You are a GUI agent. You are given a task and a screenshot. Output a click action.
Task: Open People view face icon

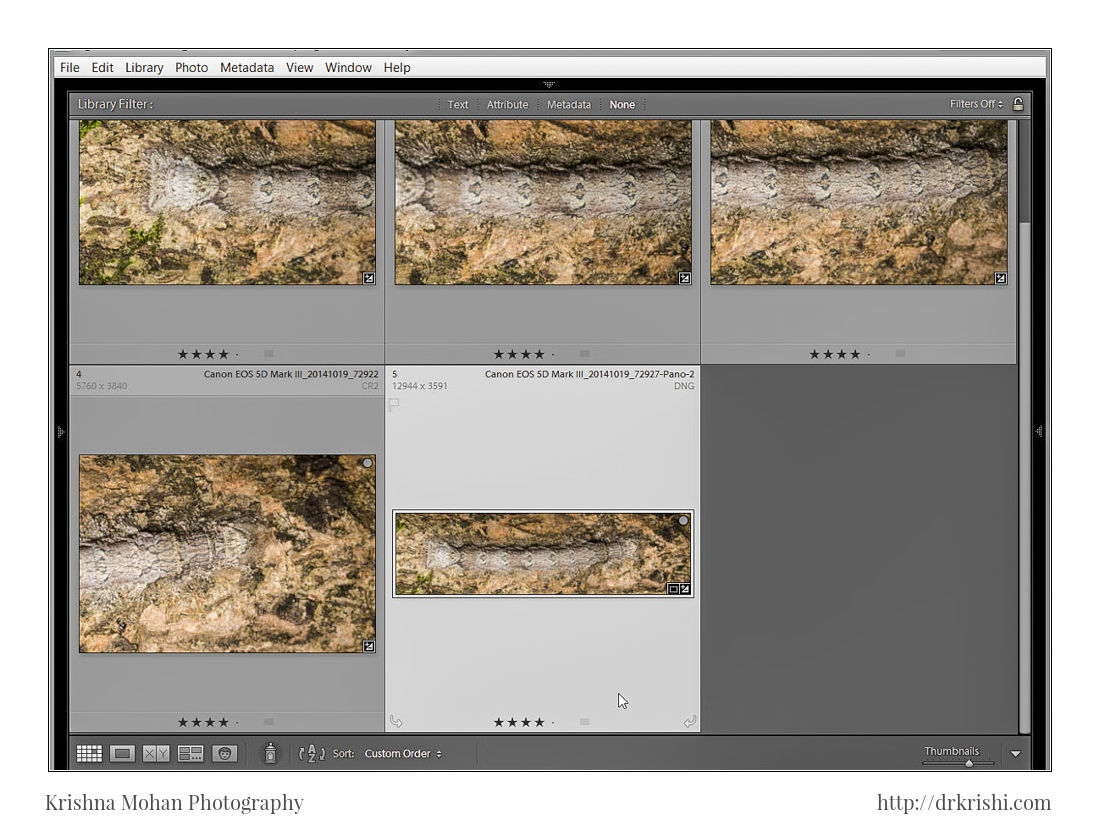(x=225, y=753)
